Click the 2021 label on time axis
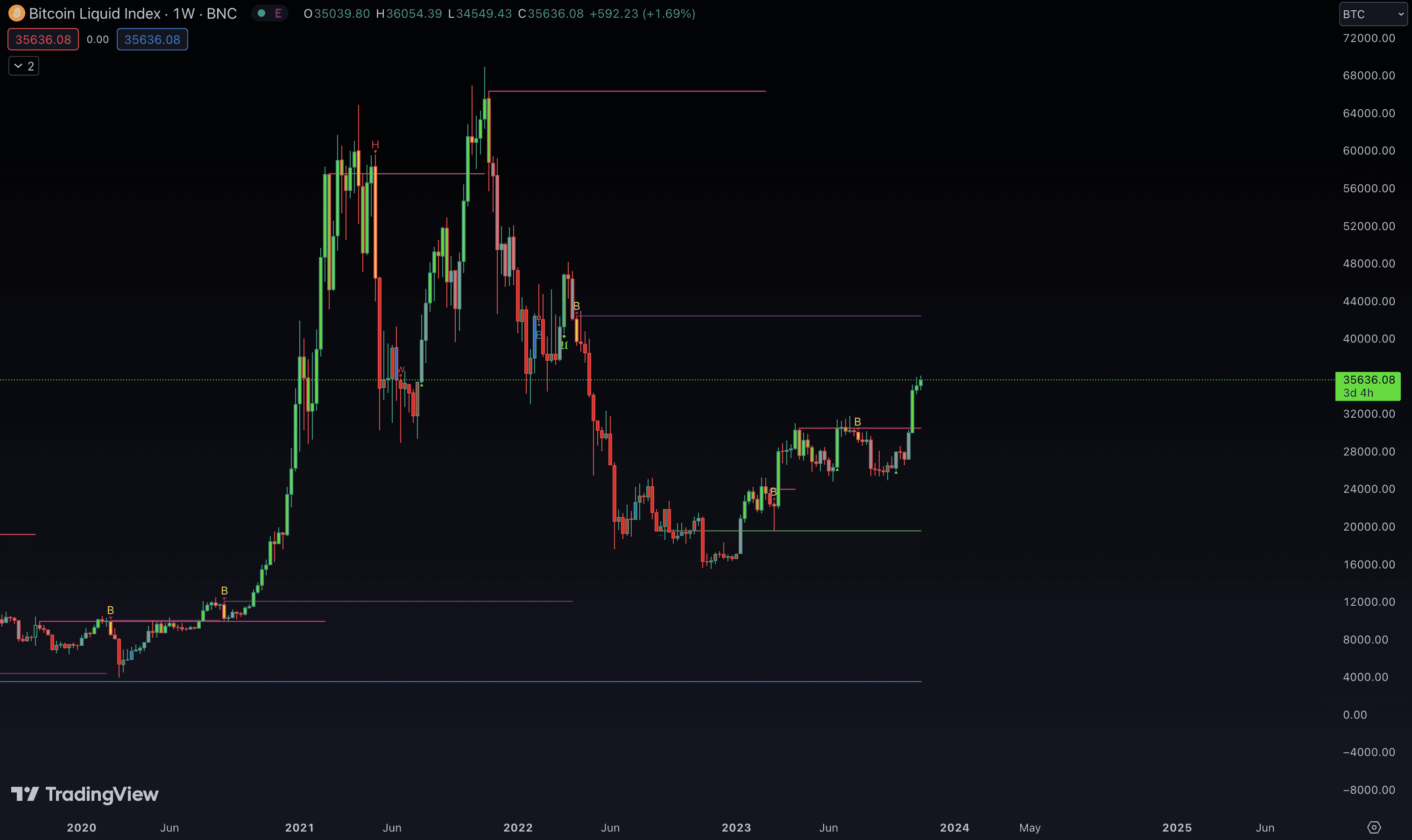The width and height of the screenshot is (1412, 840). [x=299, y=827]
